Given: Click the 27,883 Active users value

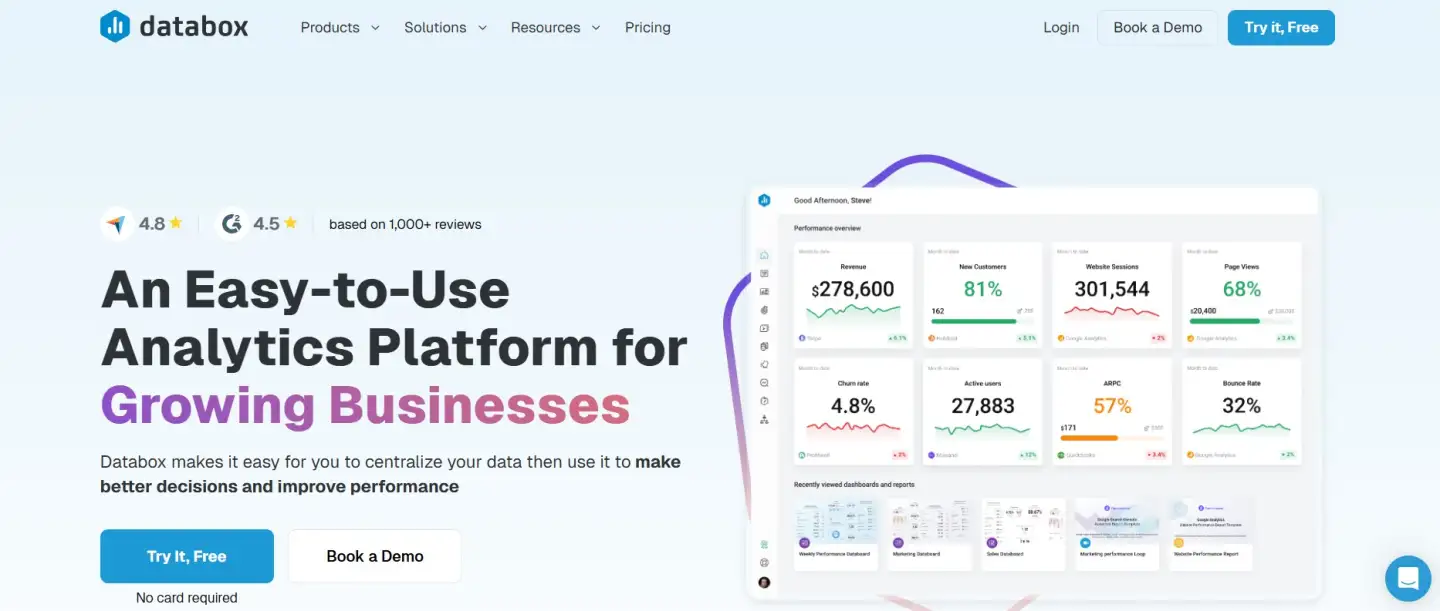Looking at the screenshot, I should pos(983,406).
